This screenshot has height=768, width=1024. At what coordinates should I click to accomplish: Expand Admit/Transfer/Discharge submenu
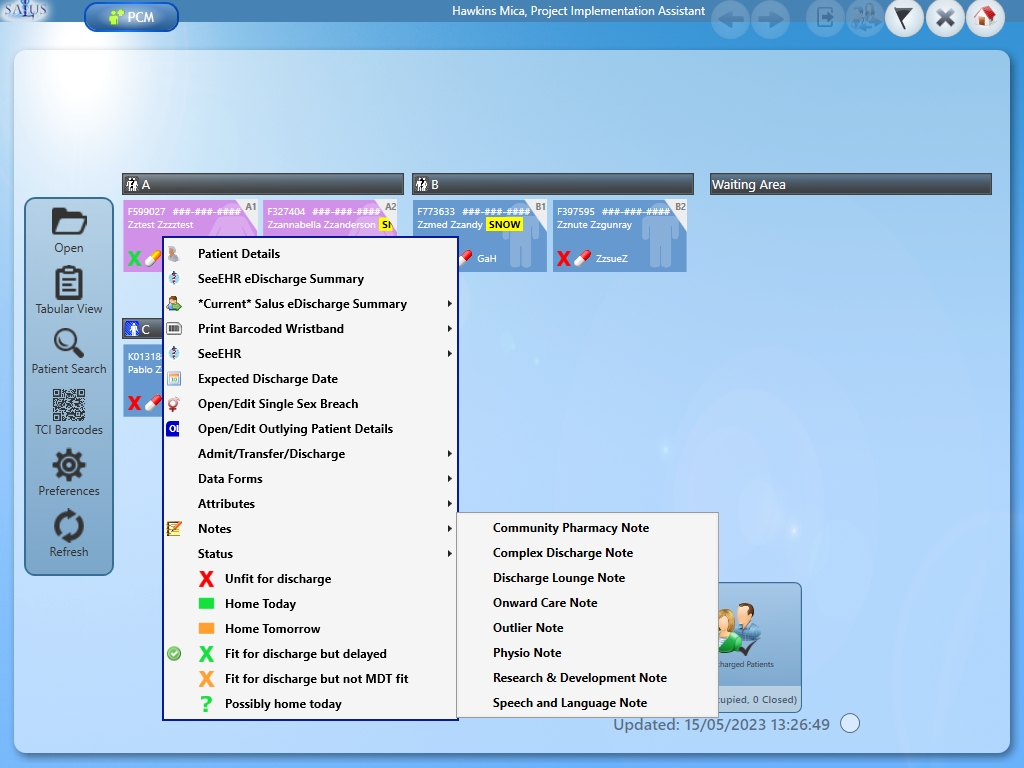pyautogui.click(x=449, y=454)
